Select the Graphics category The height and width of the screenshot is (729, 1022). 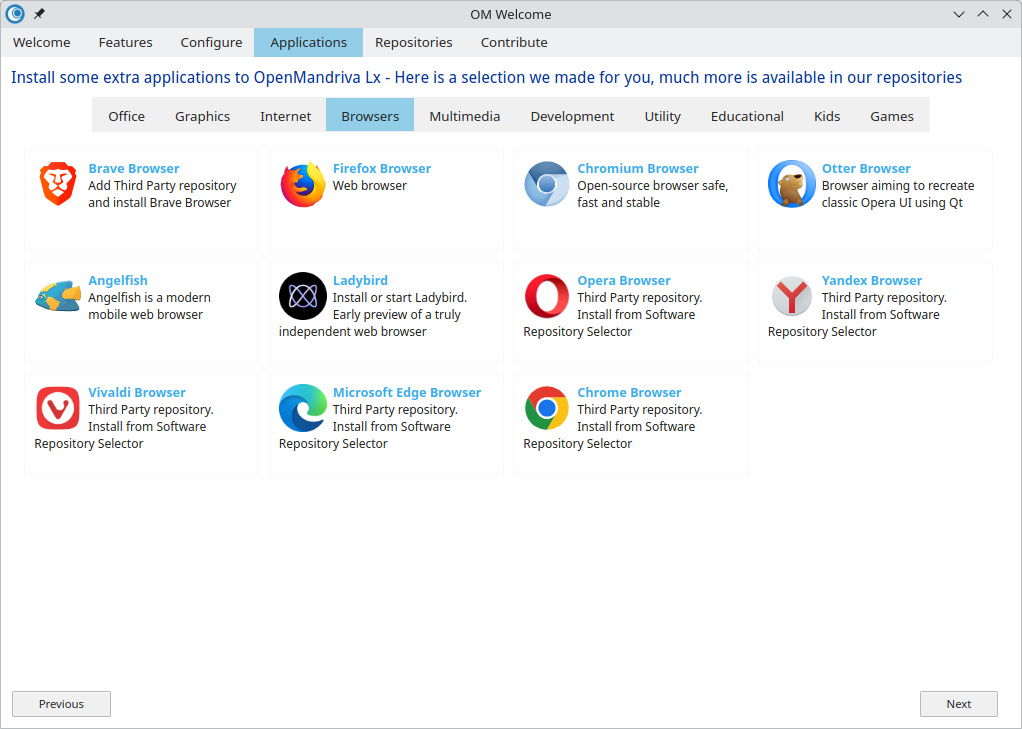point(203,116)
